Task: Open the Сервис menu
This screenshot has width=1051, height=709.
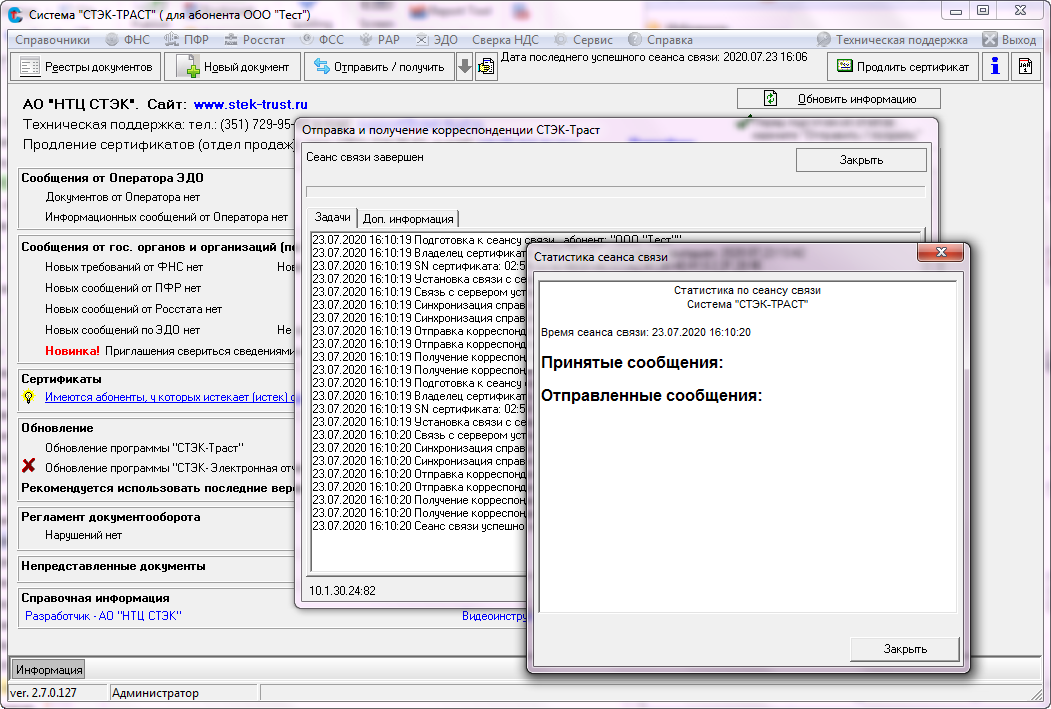Action: tap(583, 40)
